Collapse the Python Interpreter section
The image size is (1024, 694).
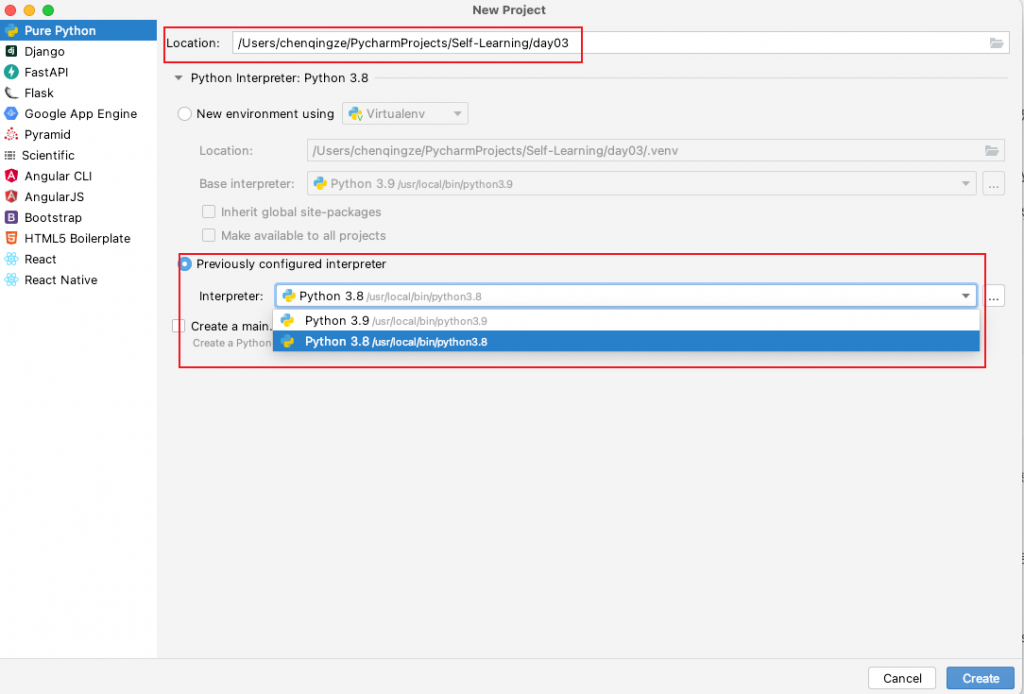tap(178, 78)
